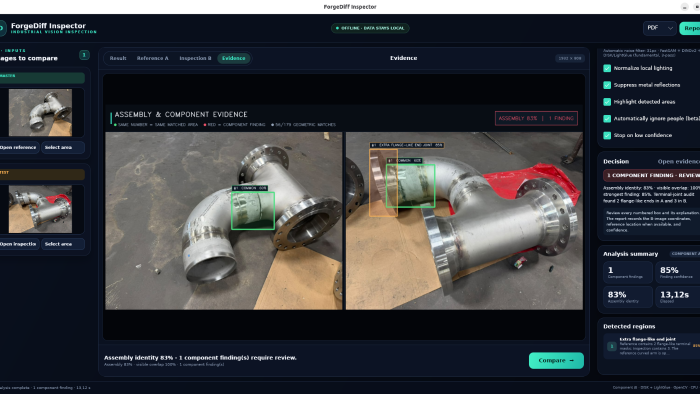
Task: Click the image resolution badge next to Evidence
Action: pos(570,58)
